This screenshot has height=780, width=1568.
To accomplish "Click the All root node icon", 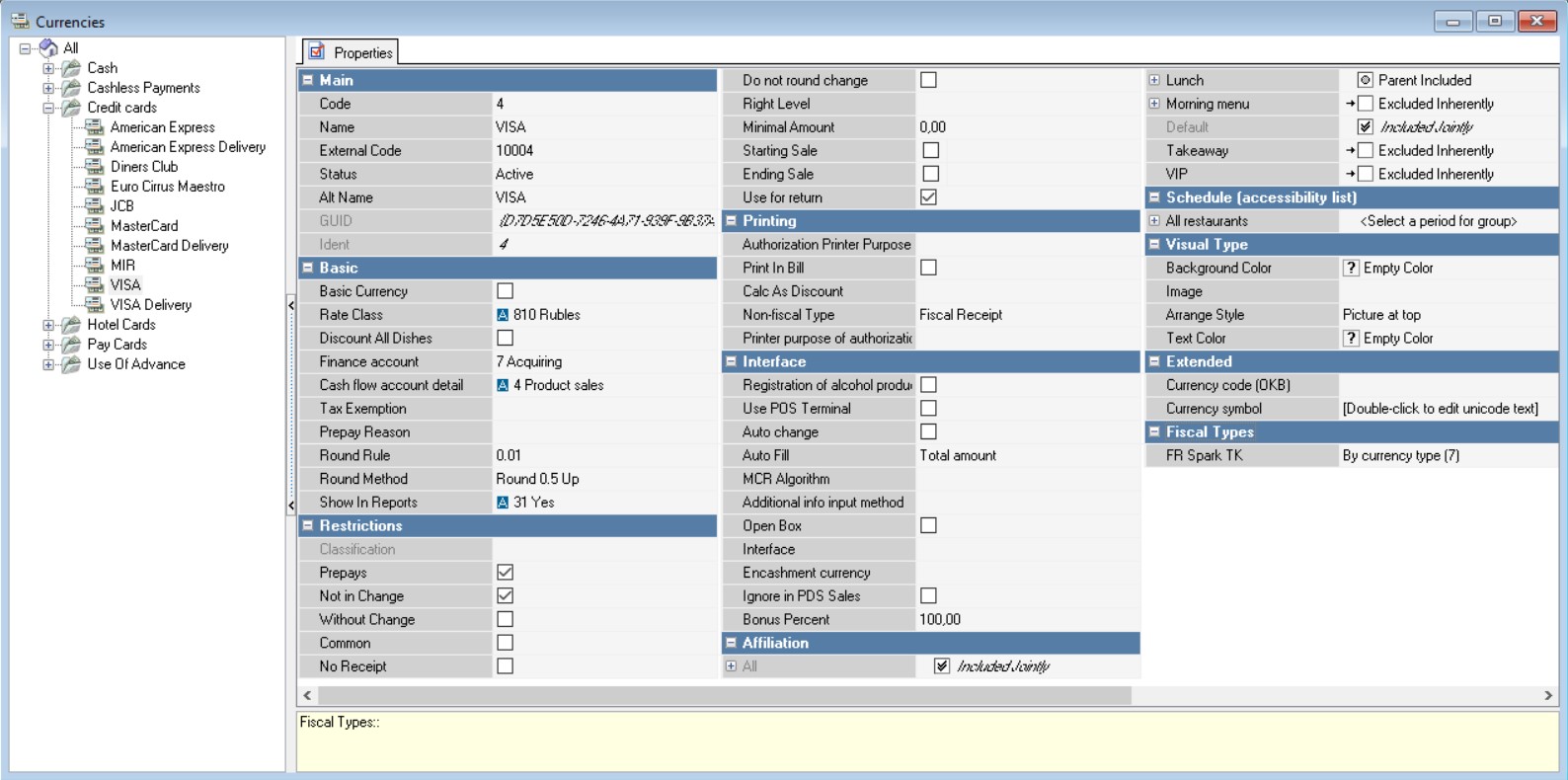I will [x=48, y=47].
